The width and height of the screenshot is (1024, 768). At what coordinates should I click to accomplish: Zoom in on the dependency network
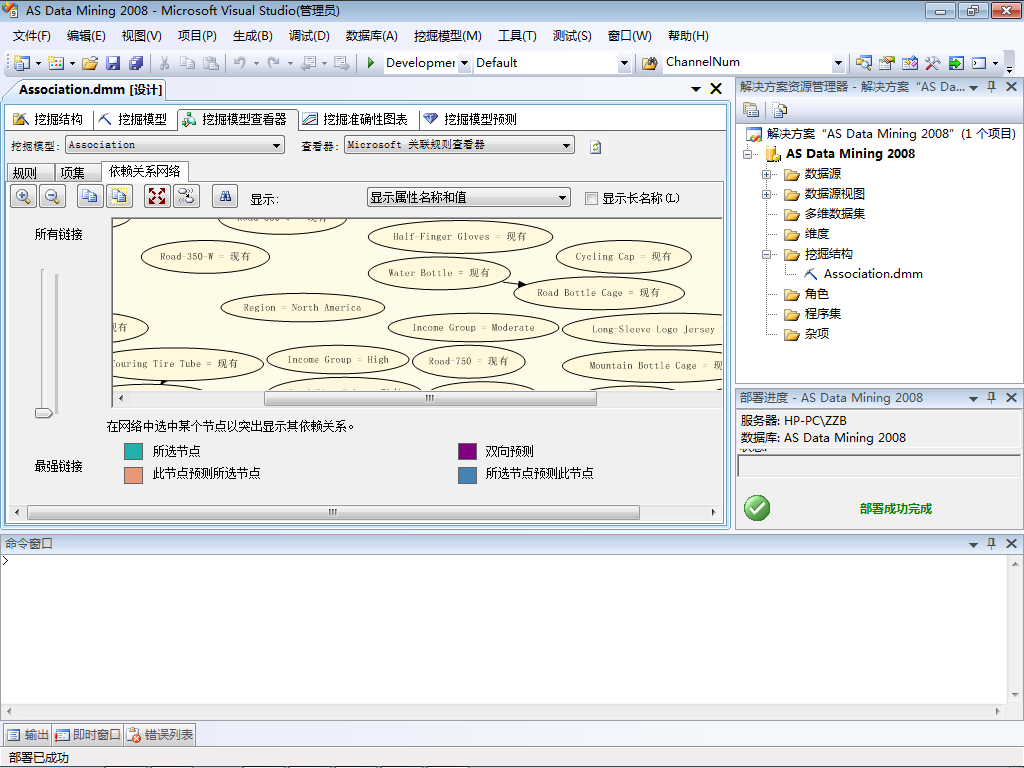(24, 197)
